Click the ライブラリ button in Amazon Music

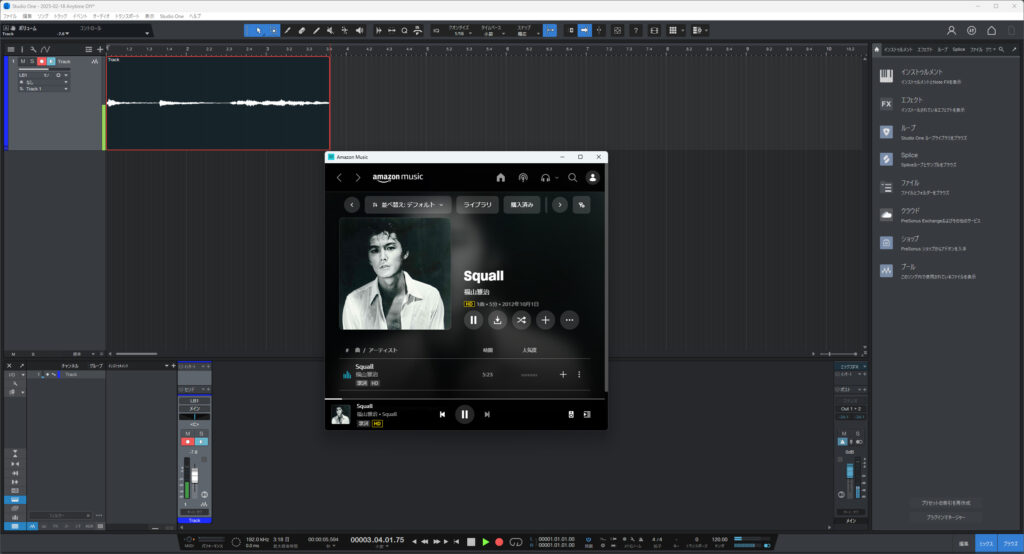click(477, 204)
